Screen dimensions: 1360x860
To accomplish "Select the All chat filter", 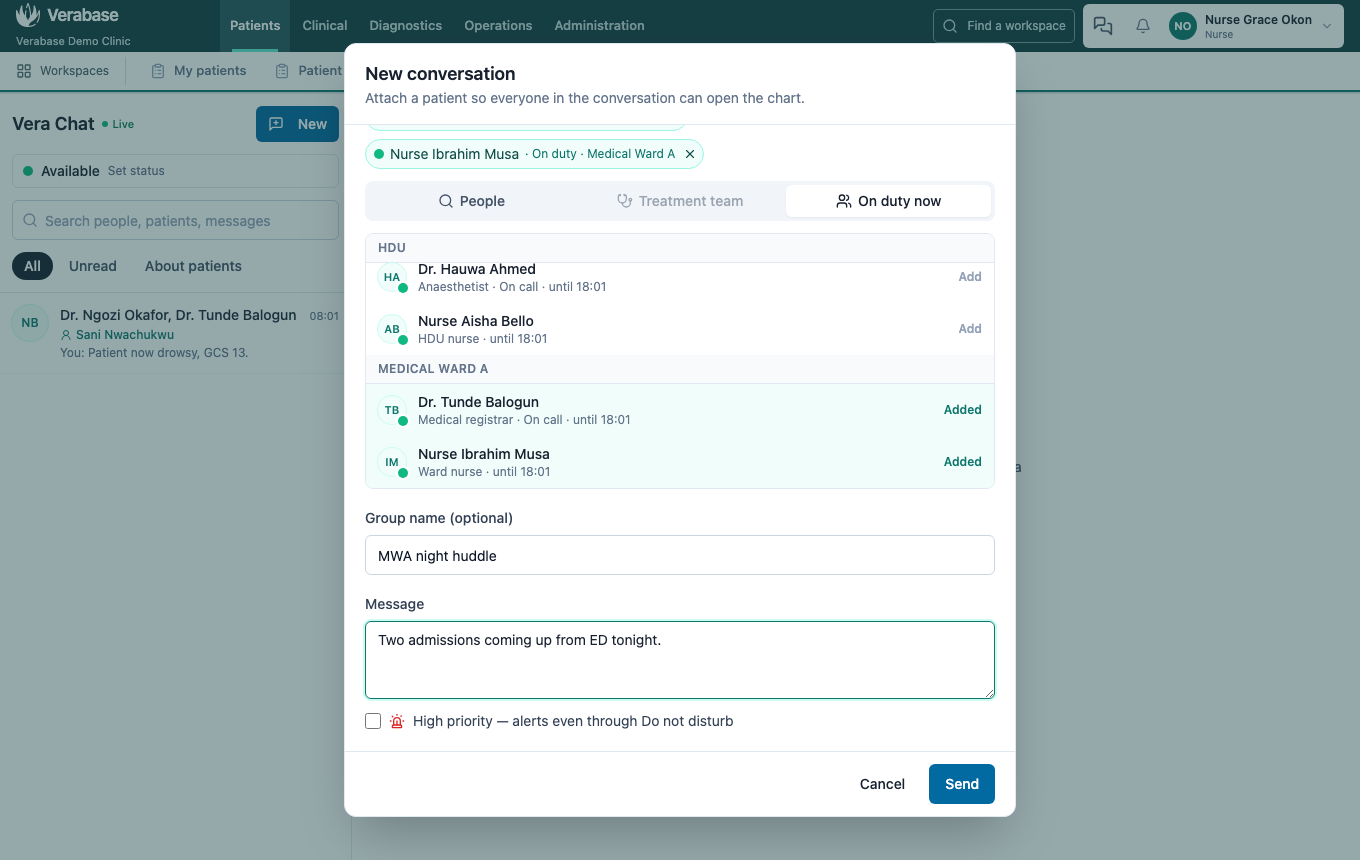I will [32, 266].
